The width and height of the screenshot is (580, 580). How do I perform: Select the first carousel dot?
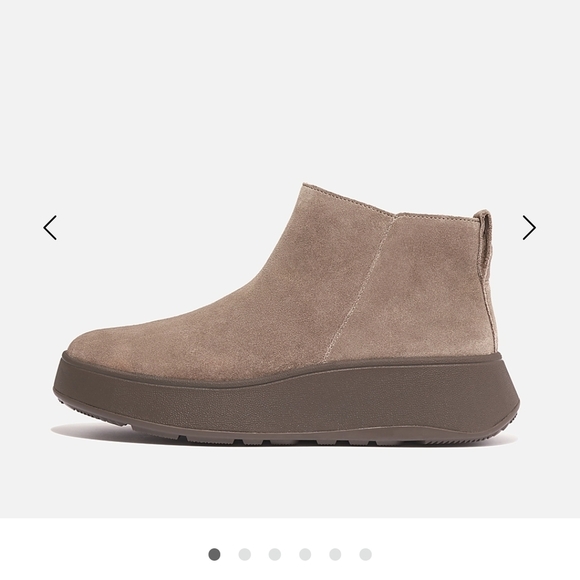(x=214, y=554)
